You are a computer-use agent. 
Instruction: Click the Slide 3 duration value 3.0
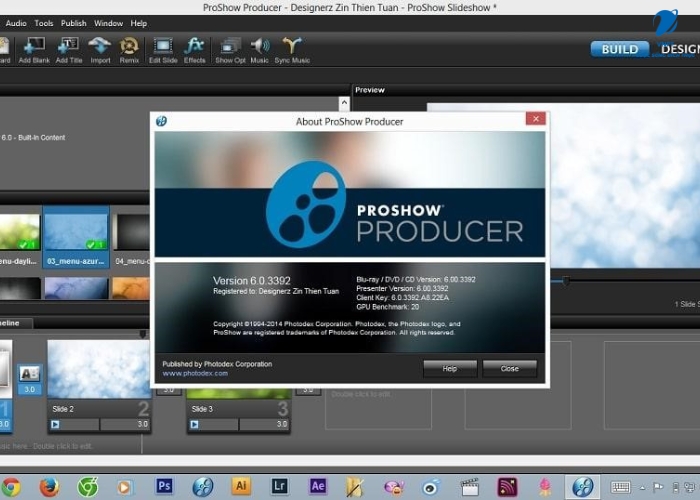click(282, 424)
